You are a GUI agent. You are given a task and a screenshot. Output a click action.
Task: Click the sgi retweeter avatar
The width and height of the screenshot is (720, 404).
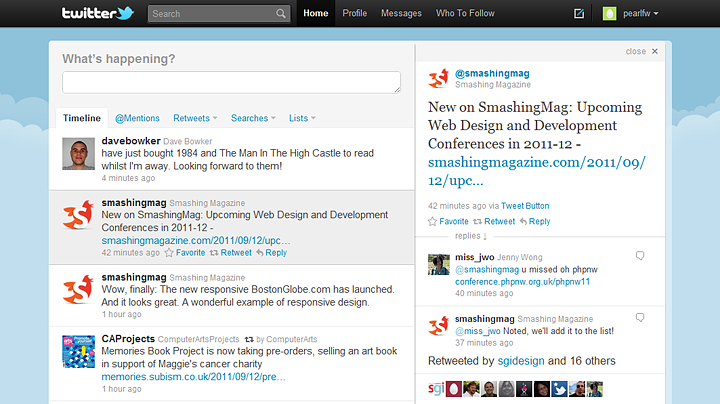point(436,389)
